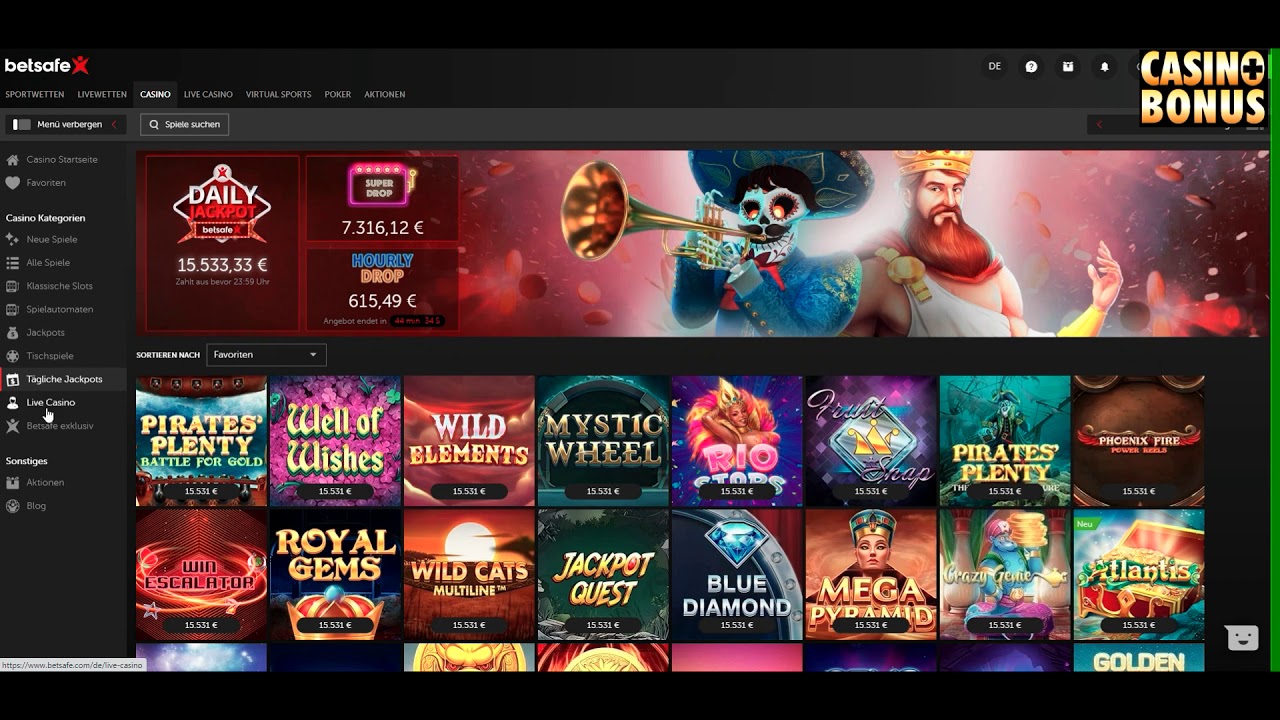Click the money bag icon next to Jackpots
This screenshot has height=720, width=1280.
coord(12,332)
